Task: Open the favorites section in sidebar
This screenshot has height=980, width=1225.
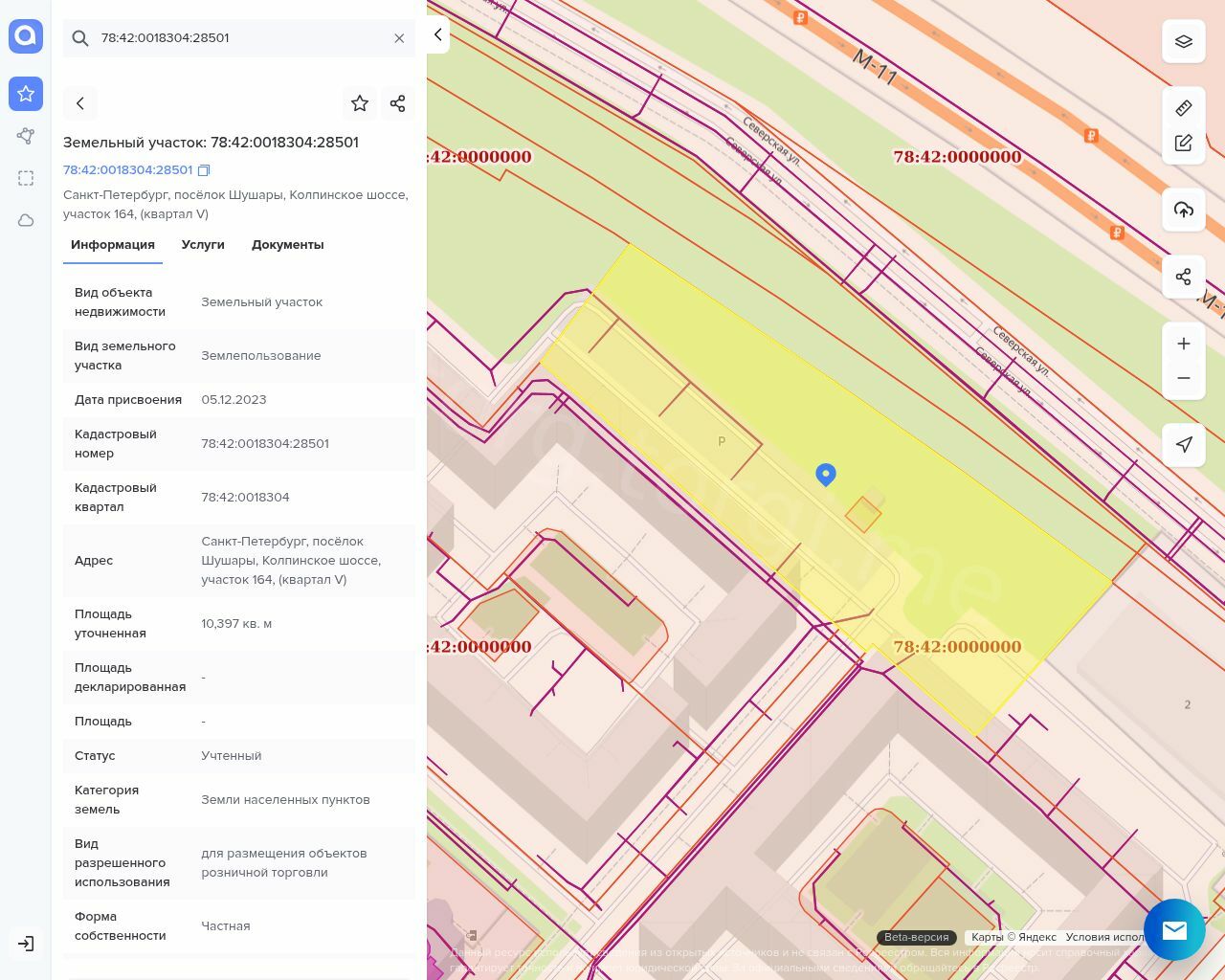Action: (26, 94)
